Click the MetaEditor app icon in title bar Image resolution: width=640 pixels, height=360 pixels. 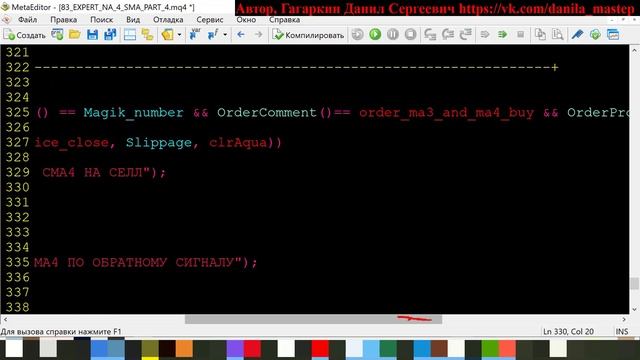tap(5, 7)
